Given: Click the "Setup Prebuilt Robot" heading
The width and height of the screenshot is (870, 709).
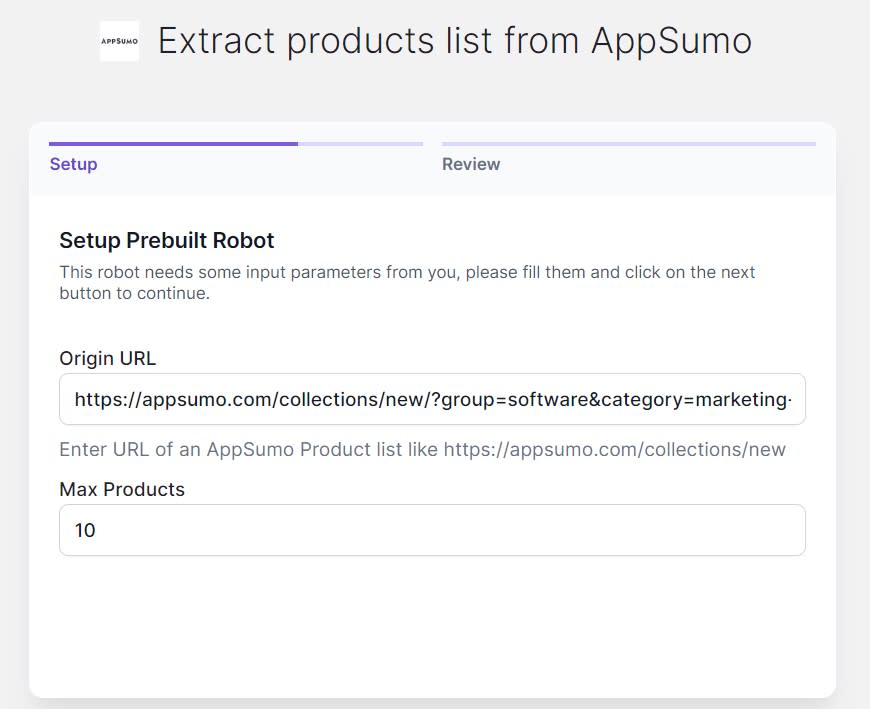Looking at the screenshot, I should click(167, 240).
